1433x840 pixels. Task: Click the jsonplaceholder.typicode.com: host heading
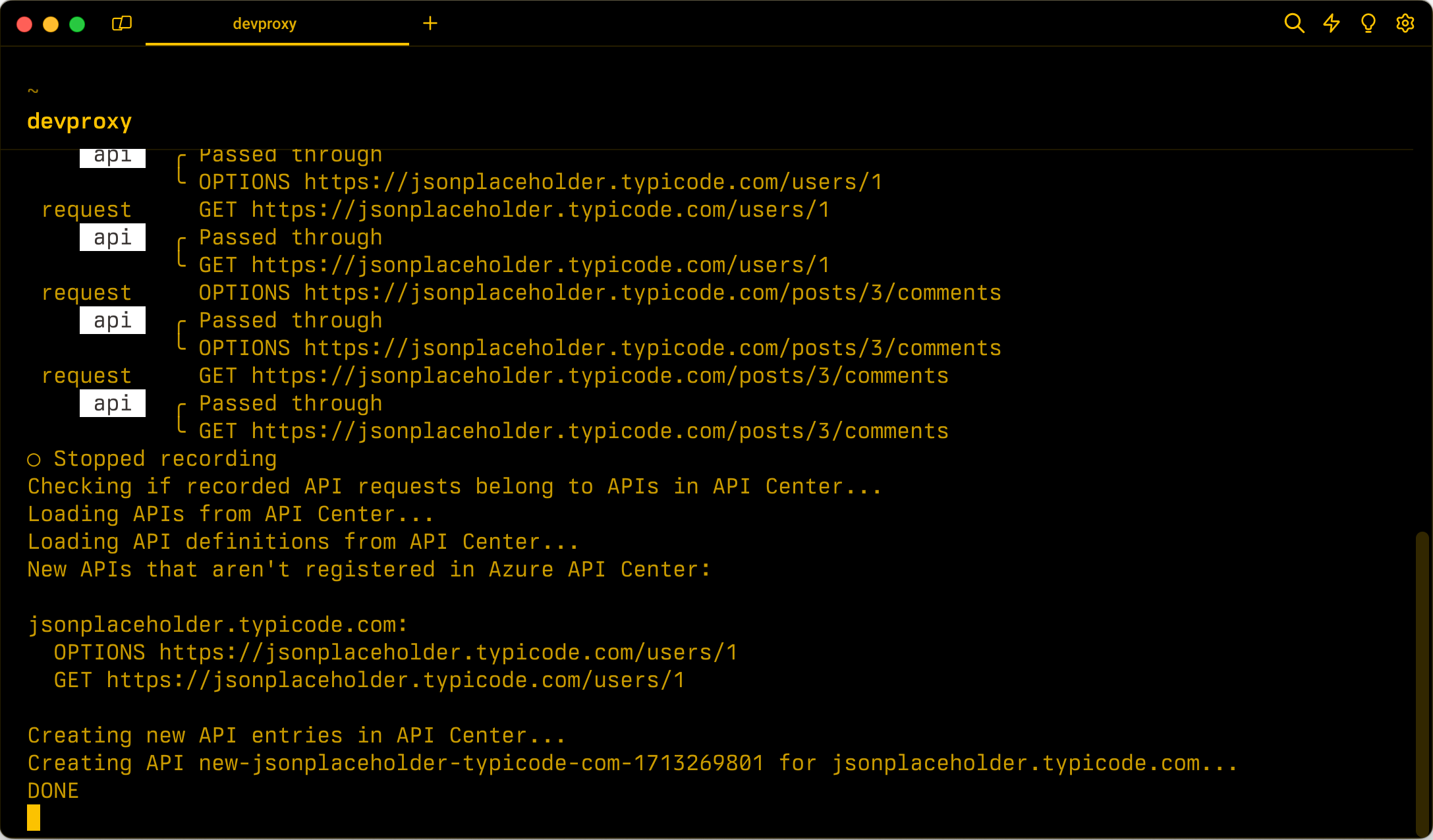click(x=217, y=625)
